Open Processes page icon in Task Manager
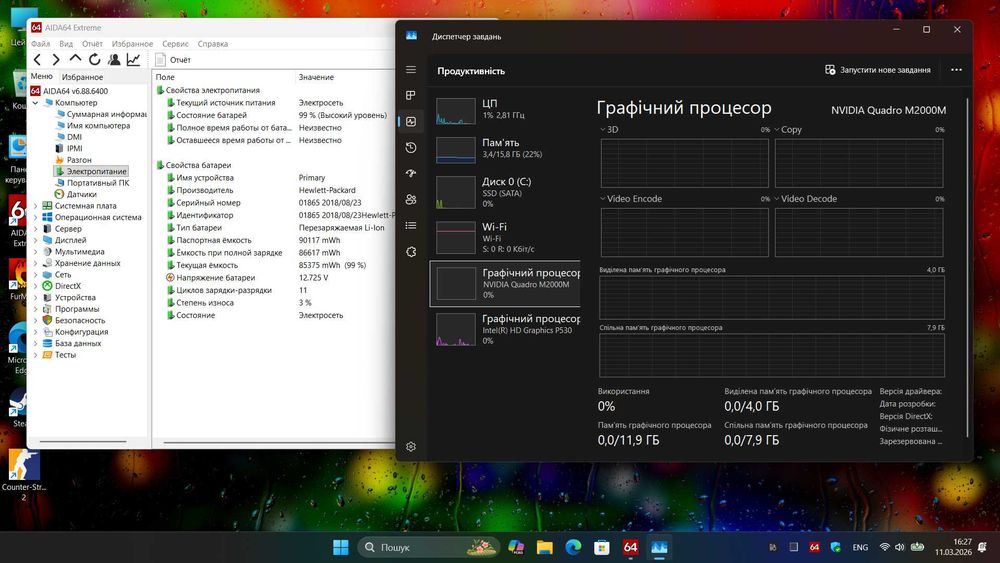 [x=411, y=96]
